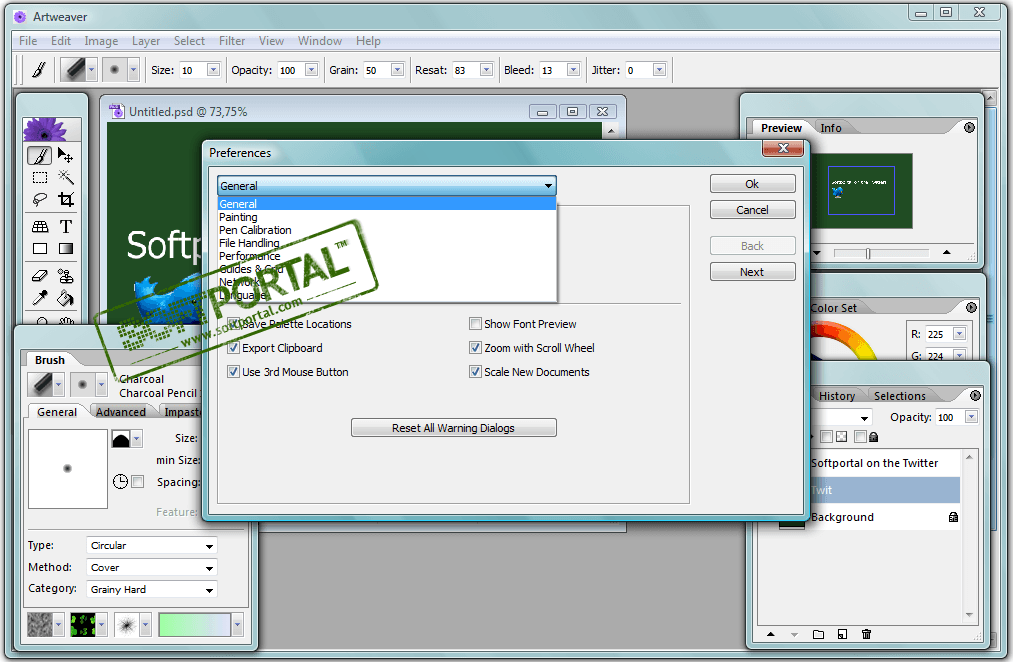This screenshot has height=662, width=1013.
Task: Click the new layer group folder icon
Action: click(818, 634)
